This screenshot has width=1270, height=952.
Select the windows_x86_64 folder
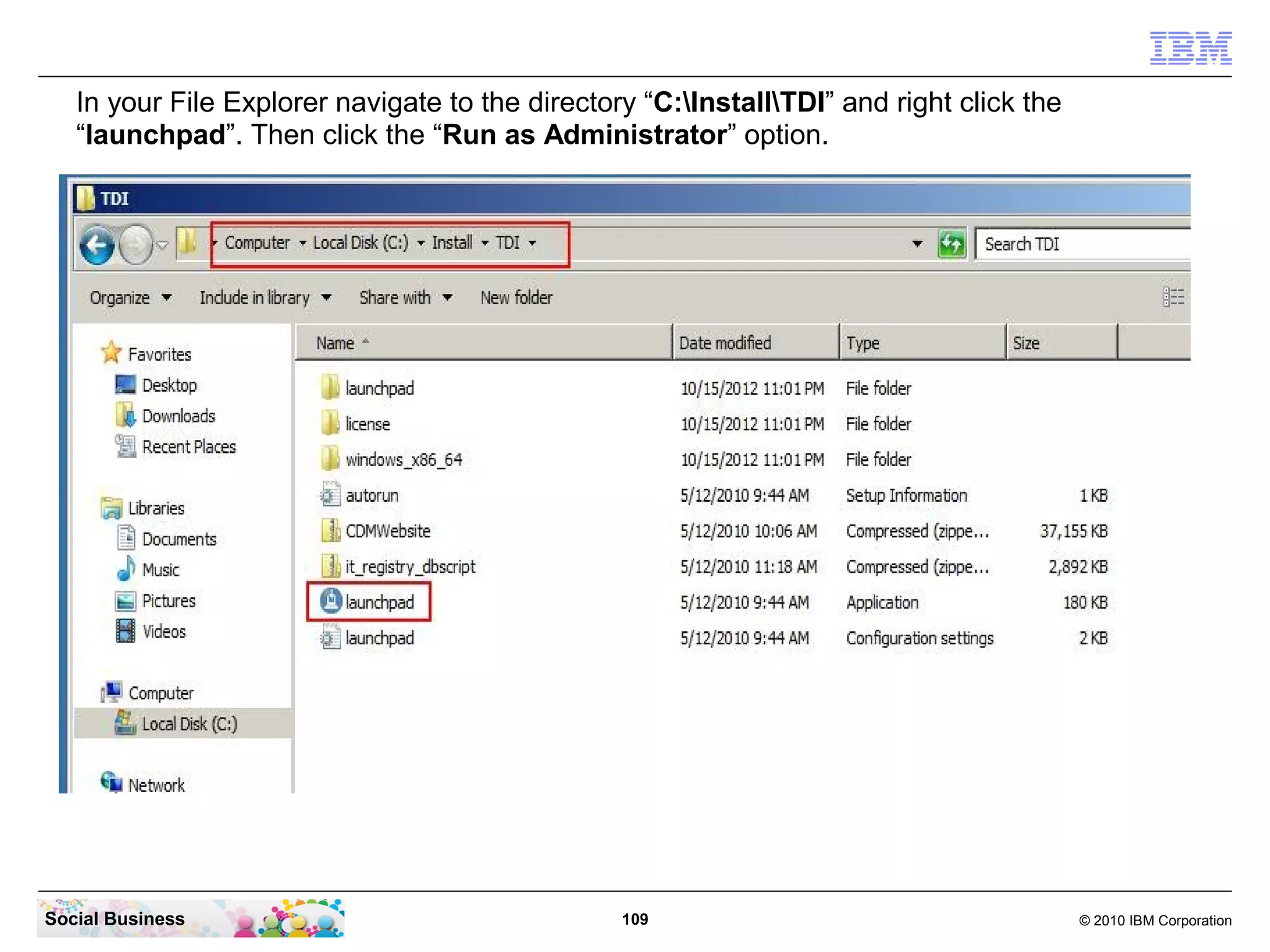tap(404, 460)
